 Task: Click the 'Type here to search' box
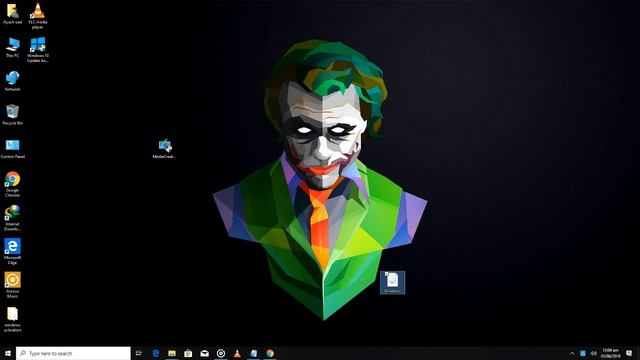pos(73,353)
